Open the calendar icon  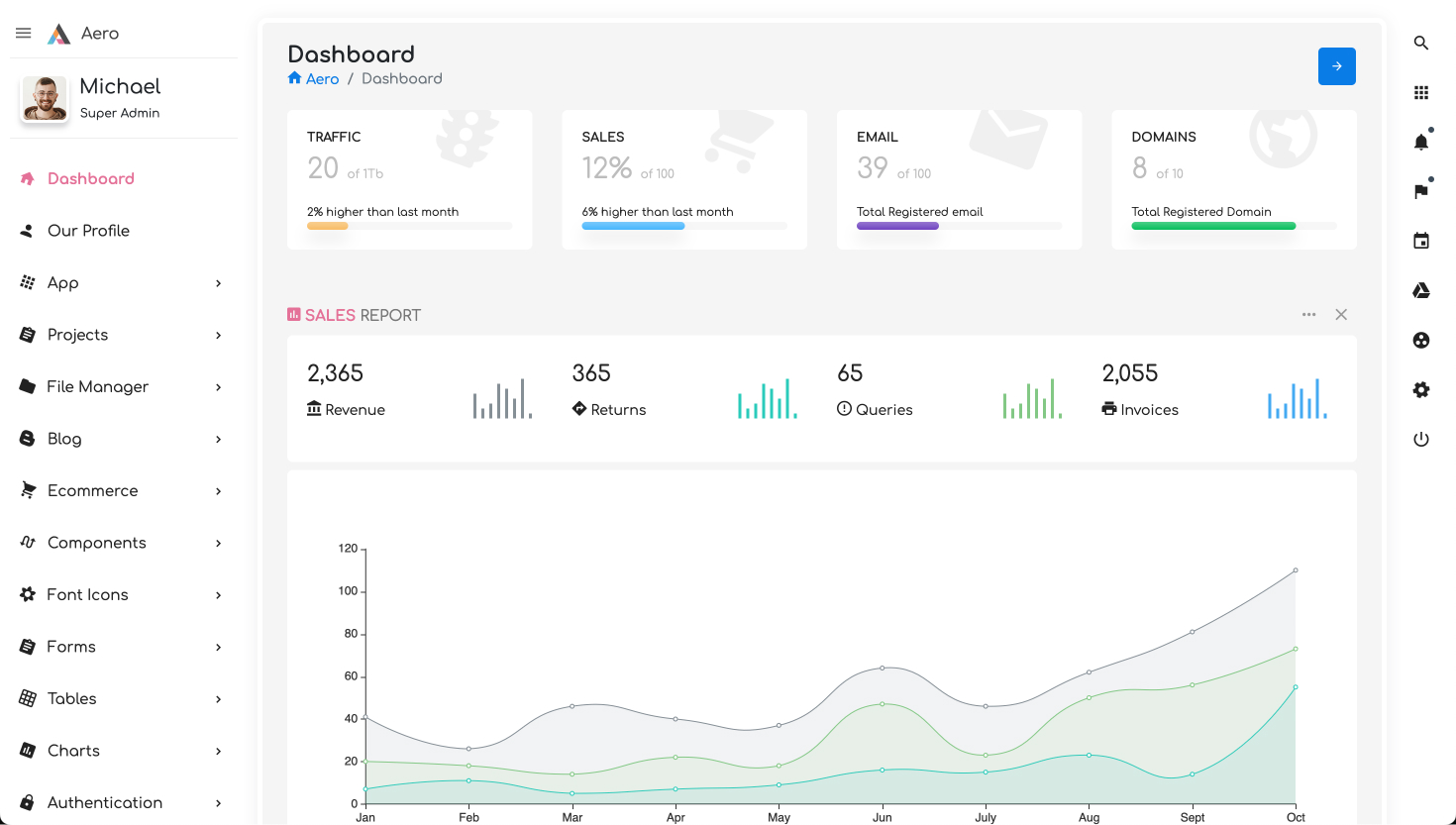[1421, 242]
